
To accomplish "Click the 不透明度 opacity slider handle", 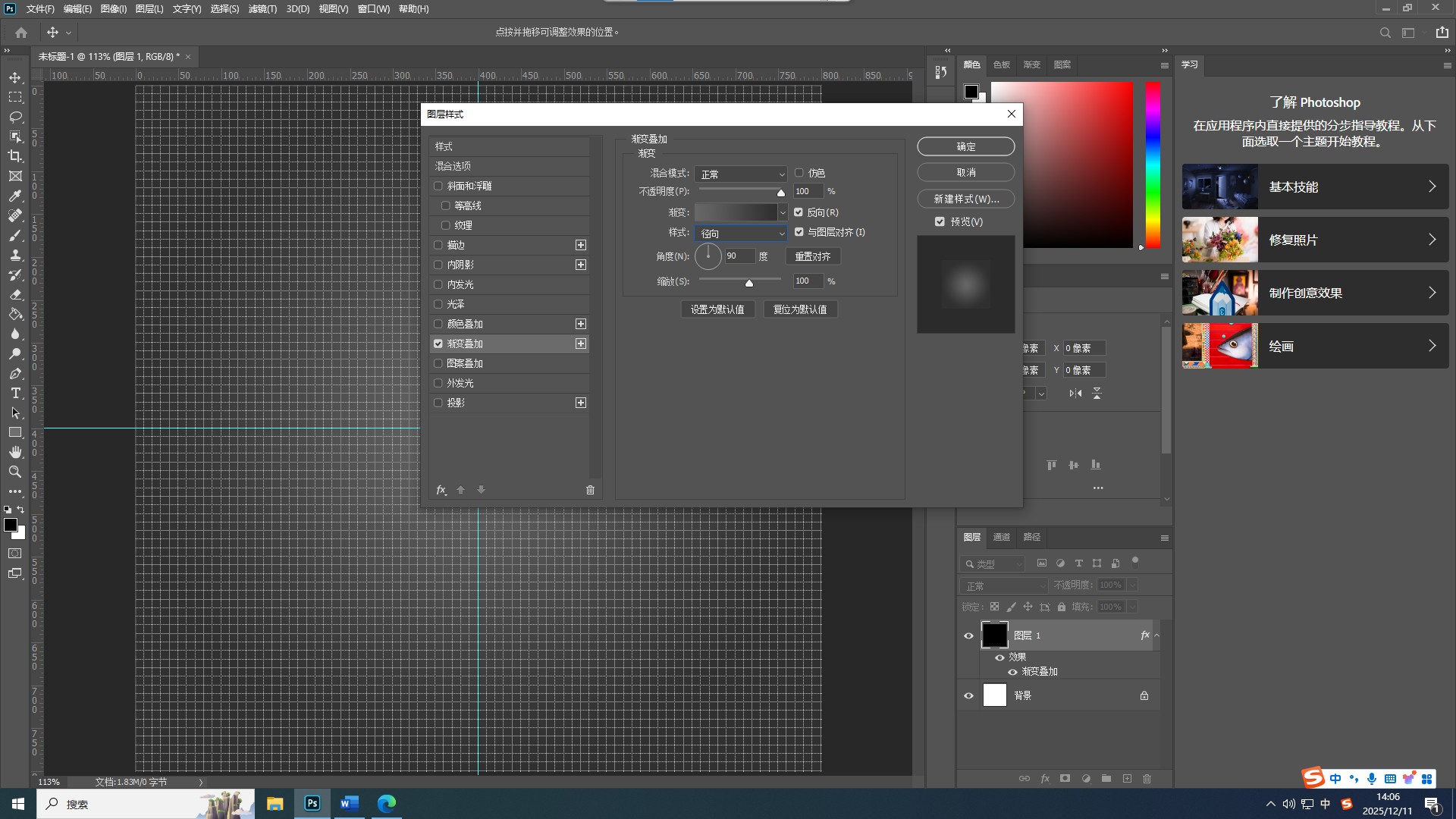I will tap(780, 193).
